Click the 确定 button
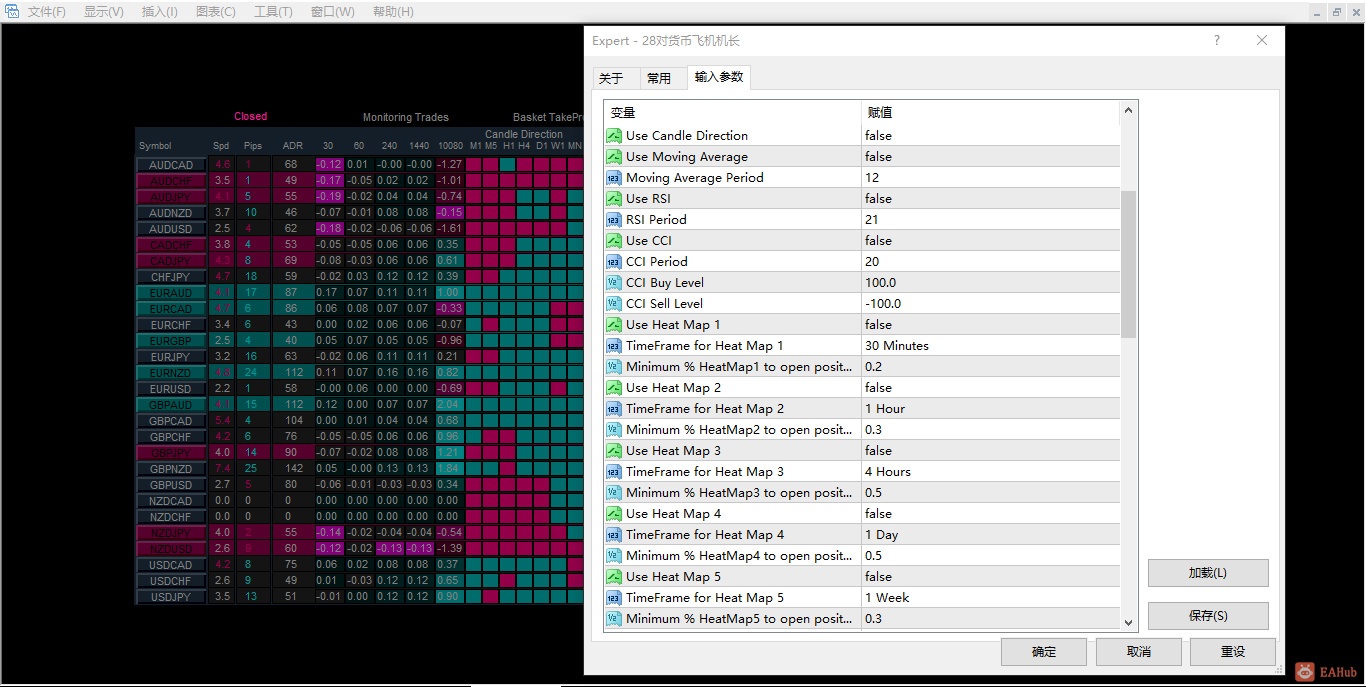The width and height of the screenshot is (1366, 687). pos(1043,652)
